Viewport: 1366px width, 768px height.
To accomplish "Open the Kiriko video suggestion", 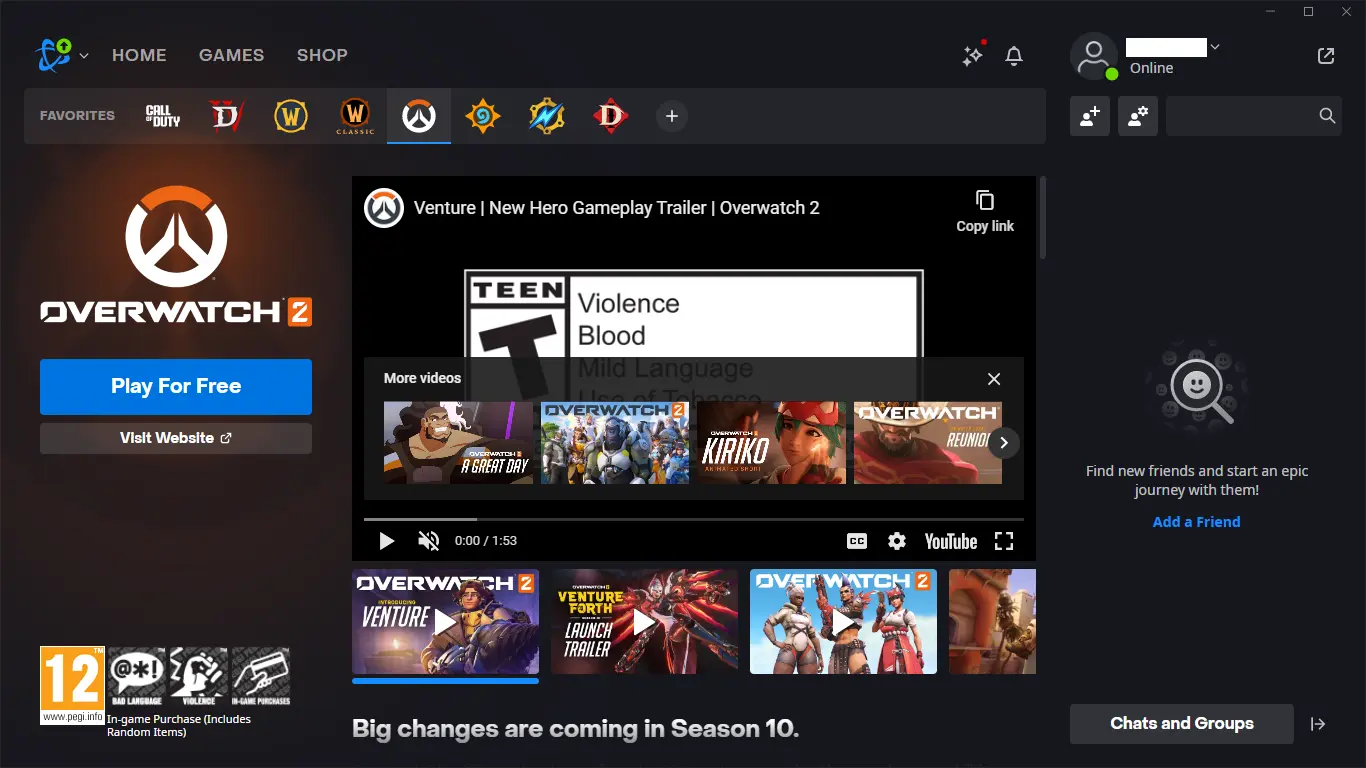I will (x=772, y=443).
